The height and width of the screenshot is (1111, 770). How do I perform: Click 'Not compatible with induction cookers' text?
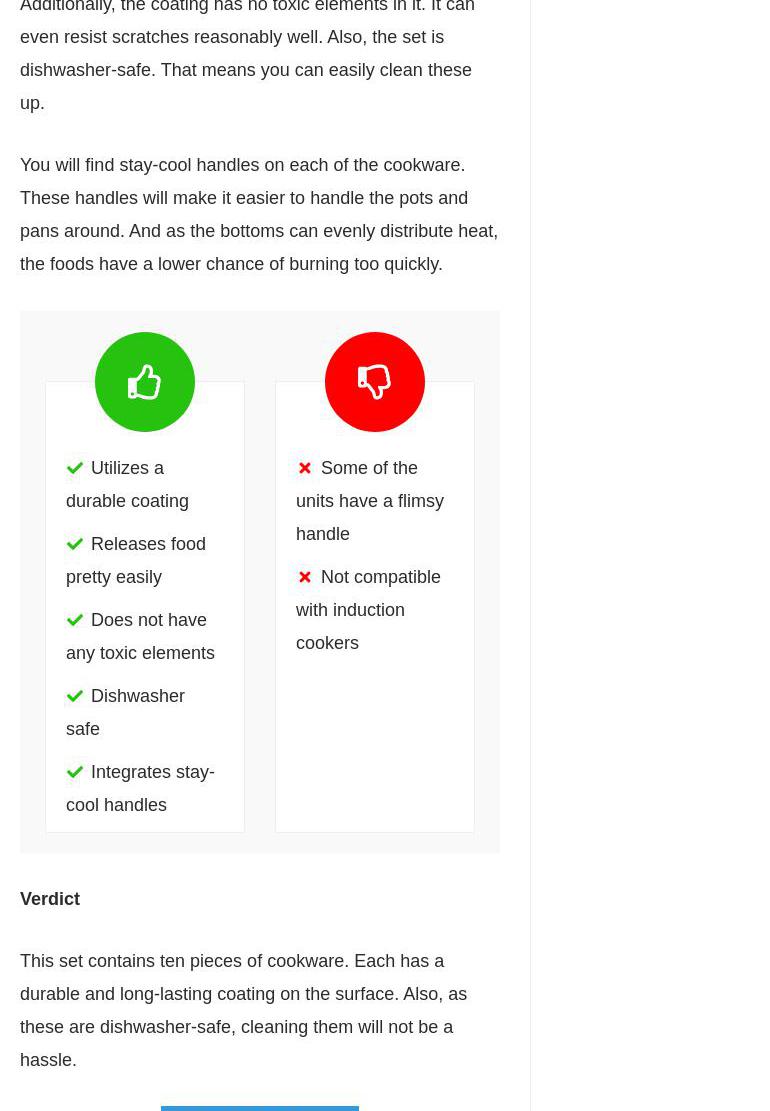pos(368,610)
